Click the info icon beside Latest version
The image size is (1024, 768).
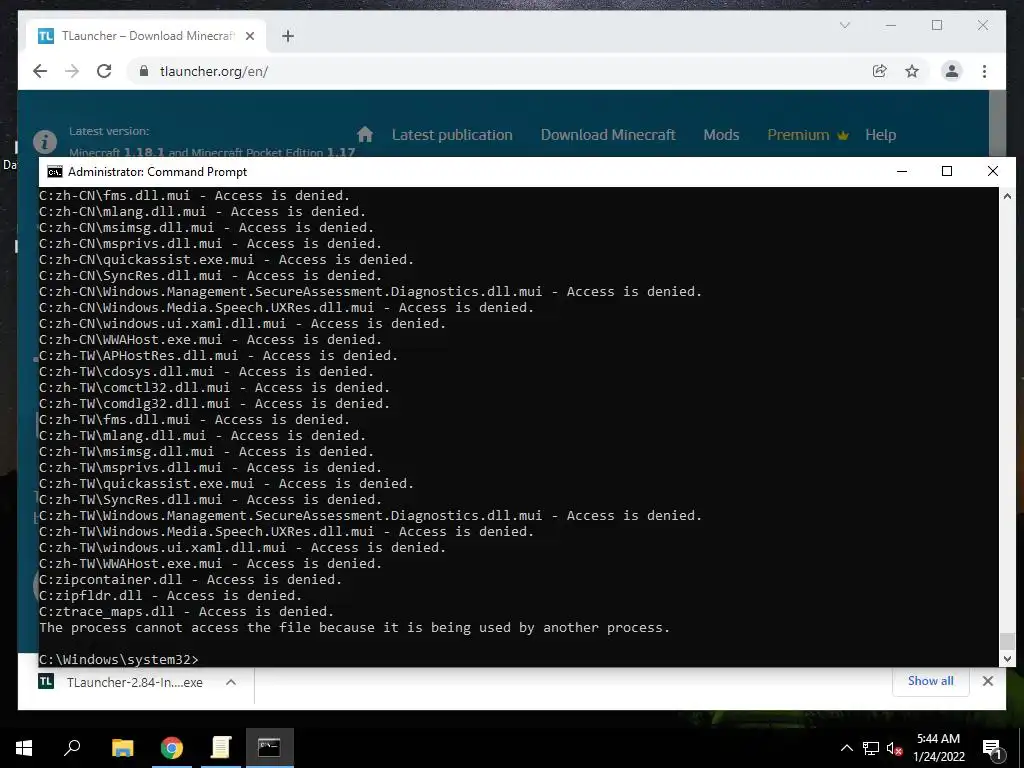pos(44,141)
